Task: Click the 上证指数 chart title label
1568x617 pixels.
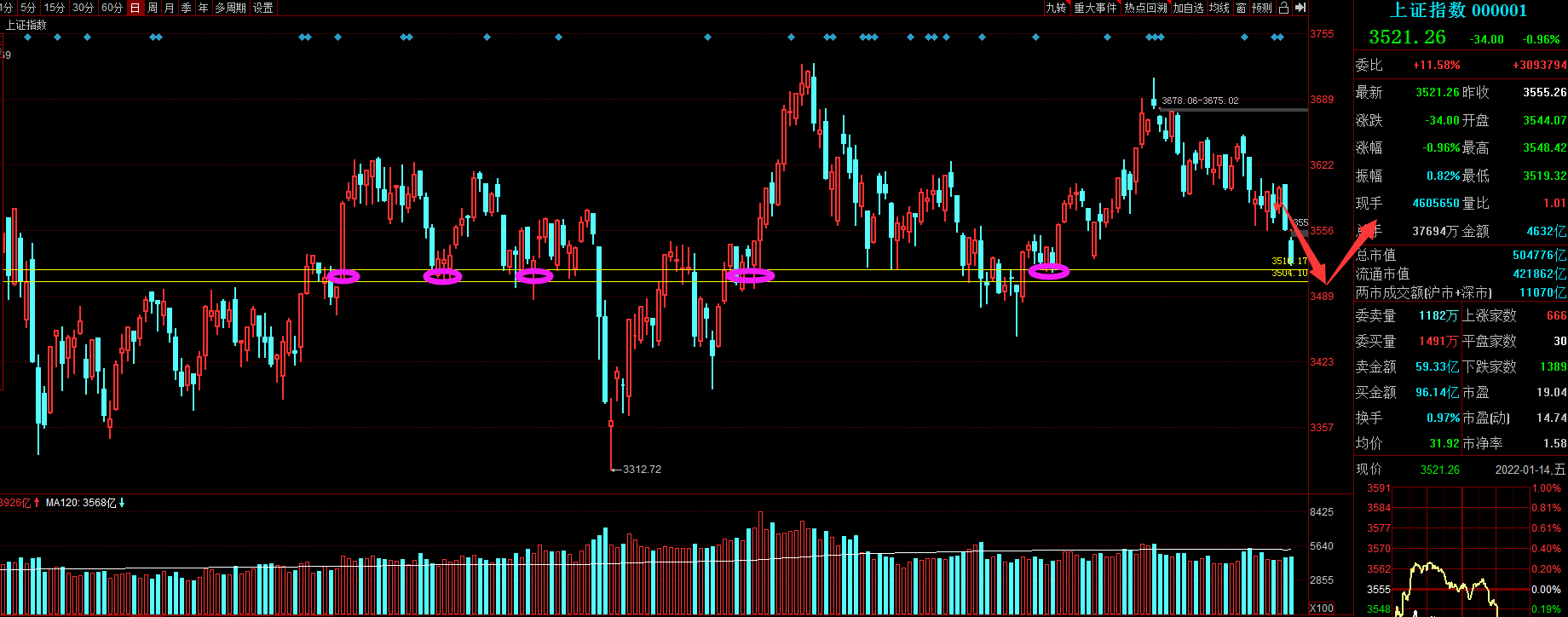Action: pos(26,25)
